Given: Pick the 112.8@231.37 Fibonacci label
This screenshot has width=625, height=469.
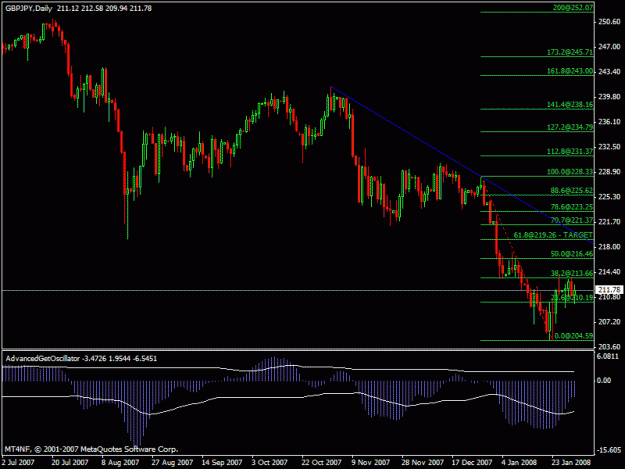Looking at the screenshot, I should [570, 151].
